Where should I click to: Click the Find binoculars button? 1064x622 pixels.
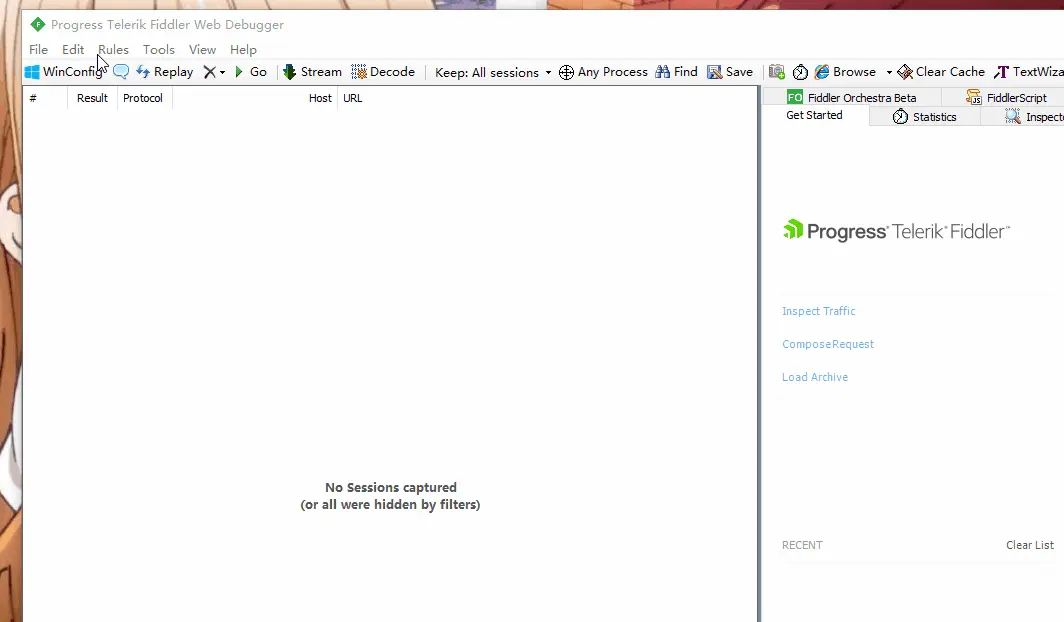[x=677, y=72]
